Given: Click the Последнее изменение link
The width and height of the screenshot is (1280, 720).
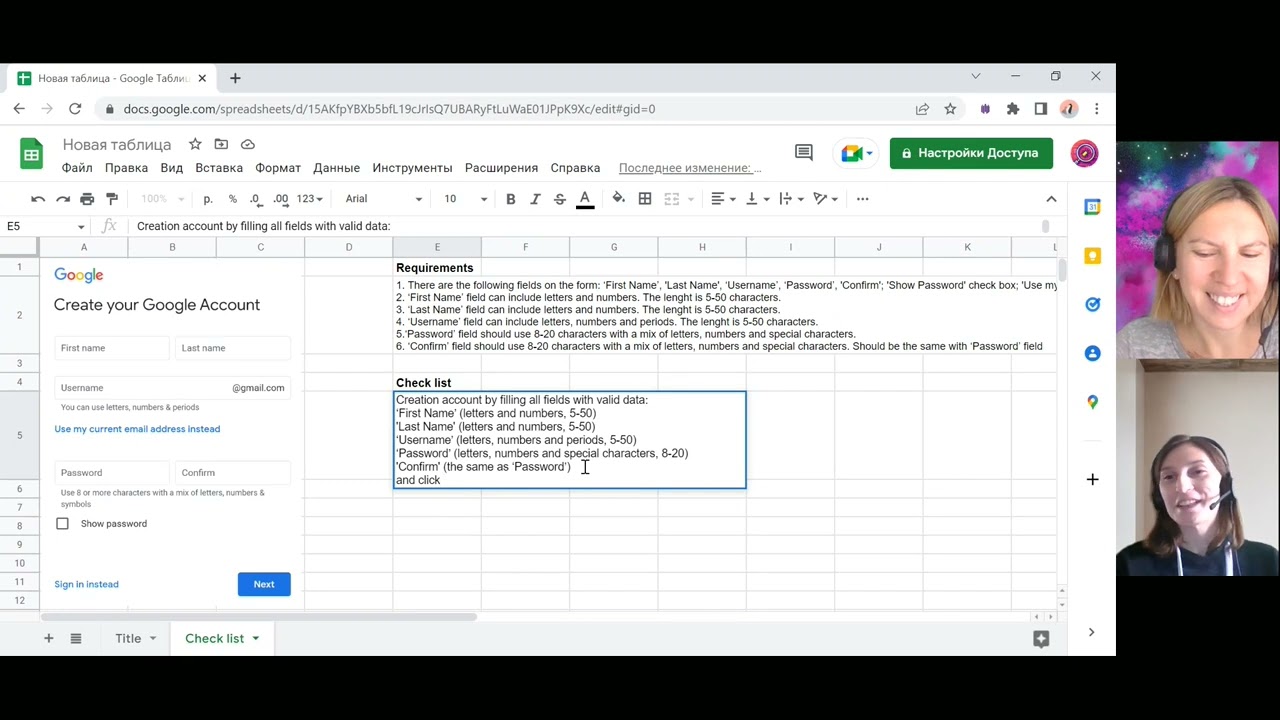Looking at the screenshot, I should (x=690, y=168).
